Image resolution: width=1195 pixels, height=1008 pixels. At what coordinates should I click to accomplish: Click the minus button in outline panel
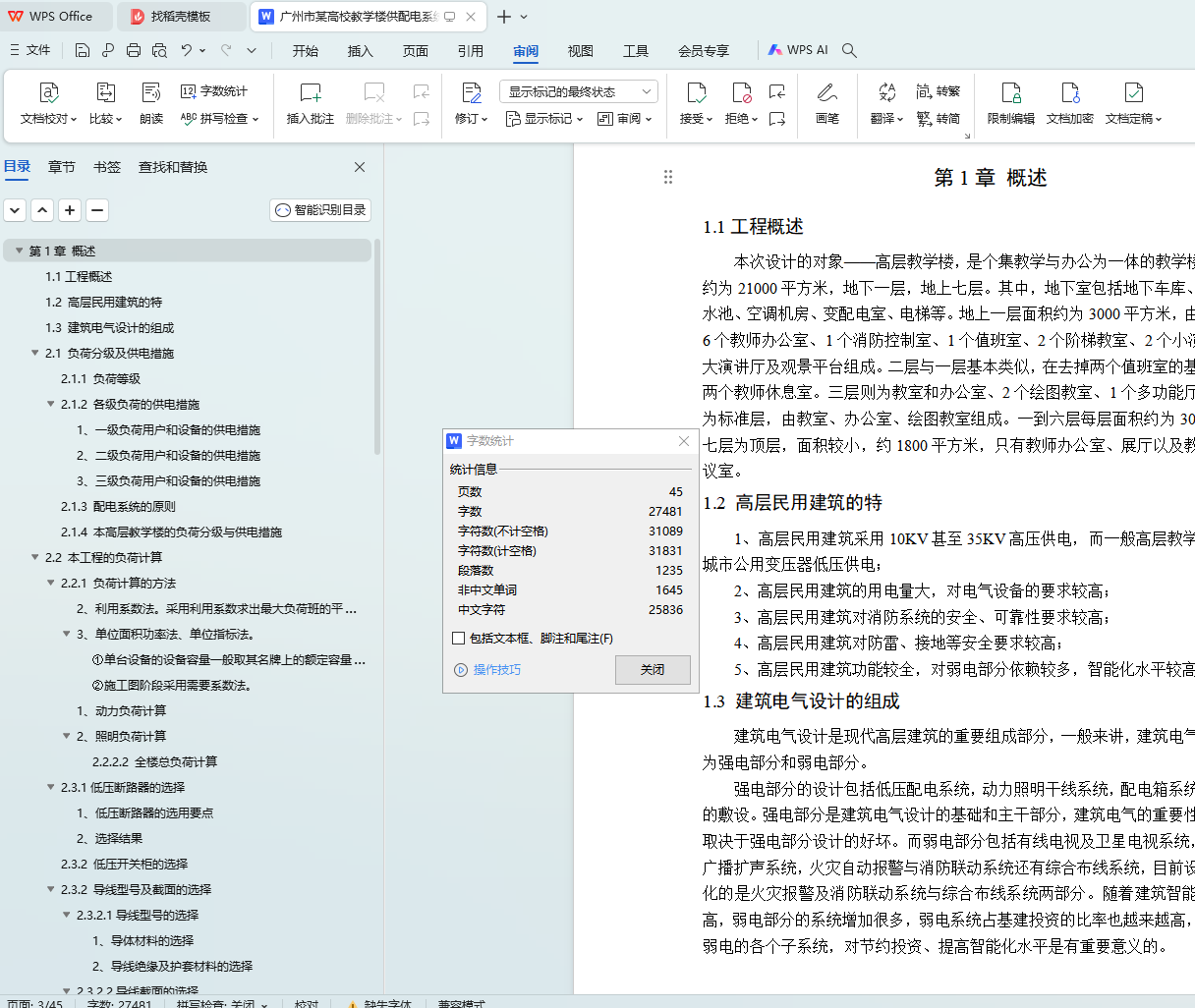point(97,210)
